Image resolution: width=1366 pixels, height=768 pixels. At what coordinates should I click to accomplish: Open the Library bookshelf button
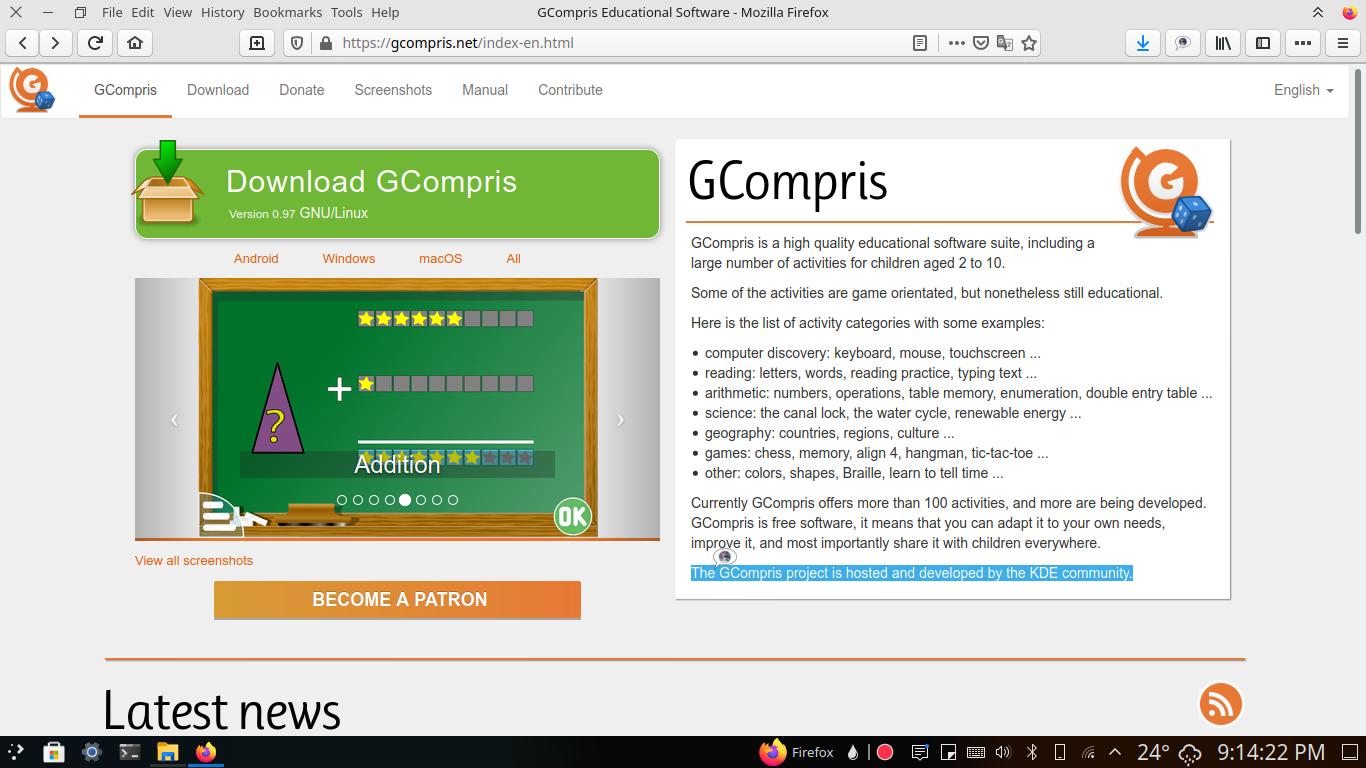pos(1223,43)
